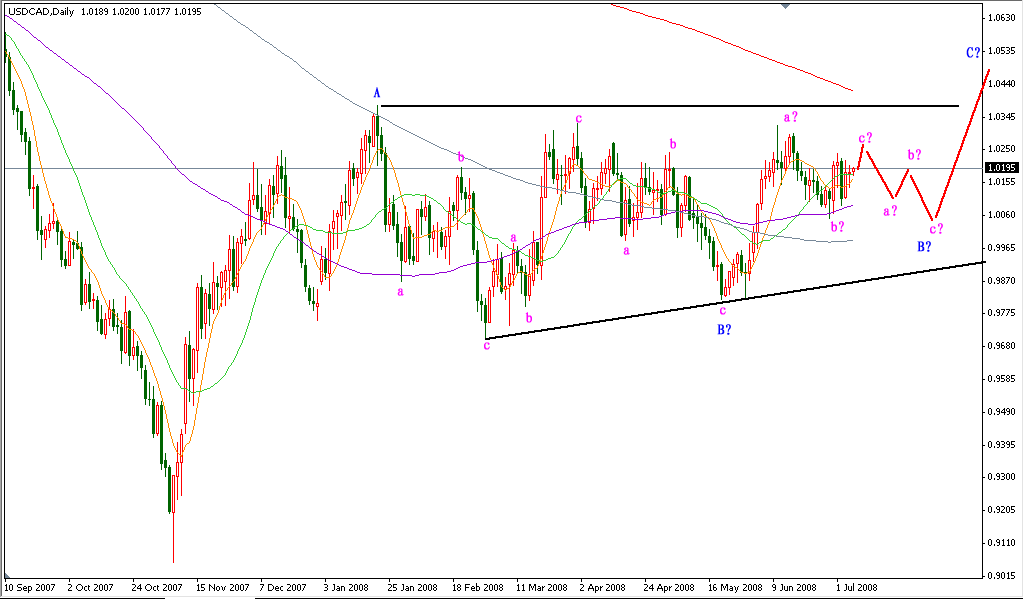Click the 0.9015 price scale value
The image size is (1023, 599).
(x=1001, y=575)
